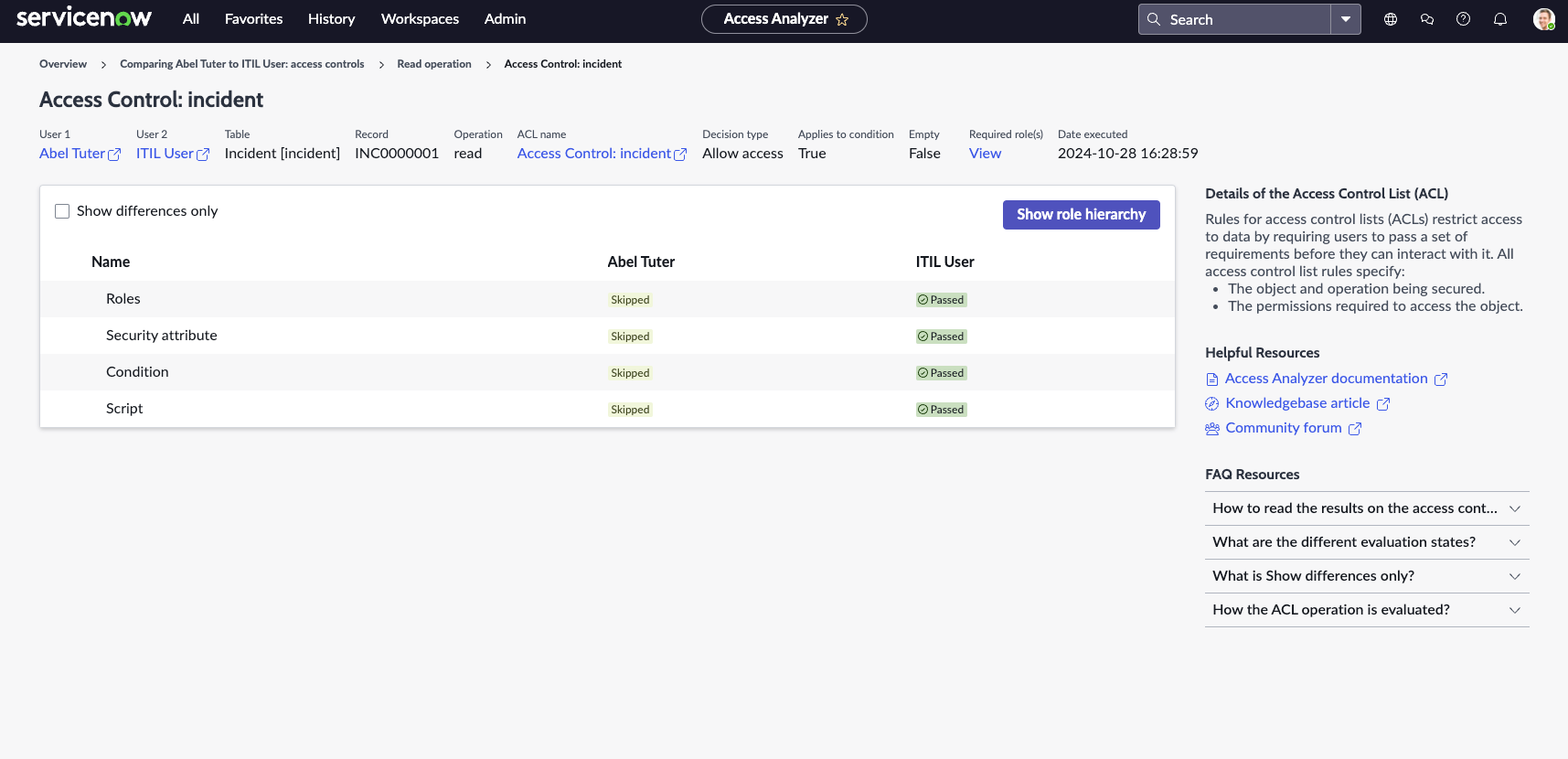The height and width of the screenshot is (759, 1568).
Task: Click external link icon beside Abel Tuter
Action: [114, 155]
